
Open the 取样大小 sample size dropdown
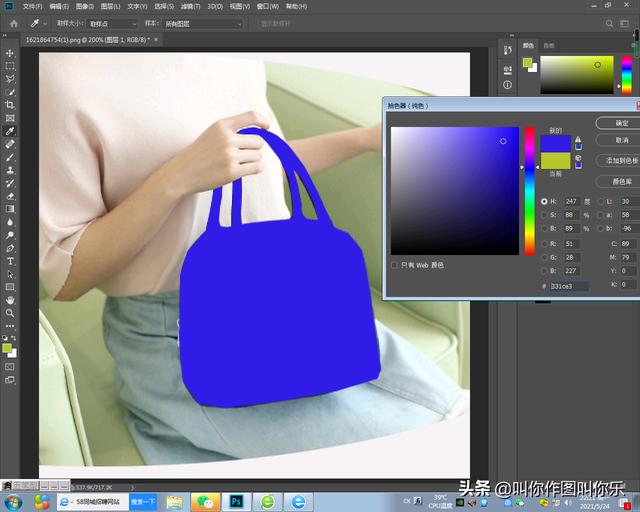point(113,23)
